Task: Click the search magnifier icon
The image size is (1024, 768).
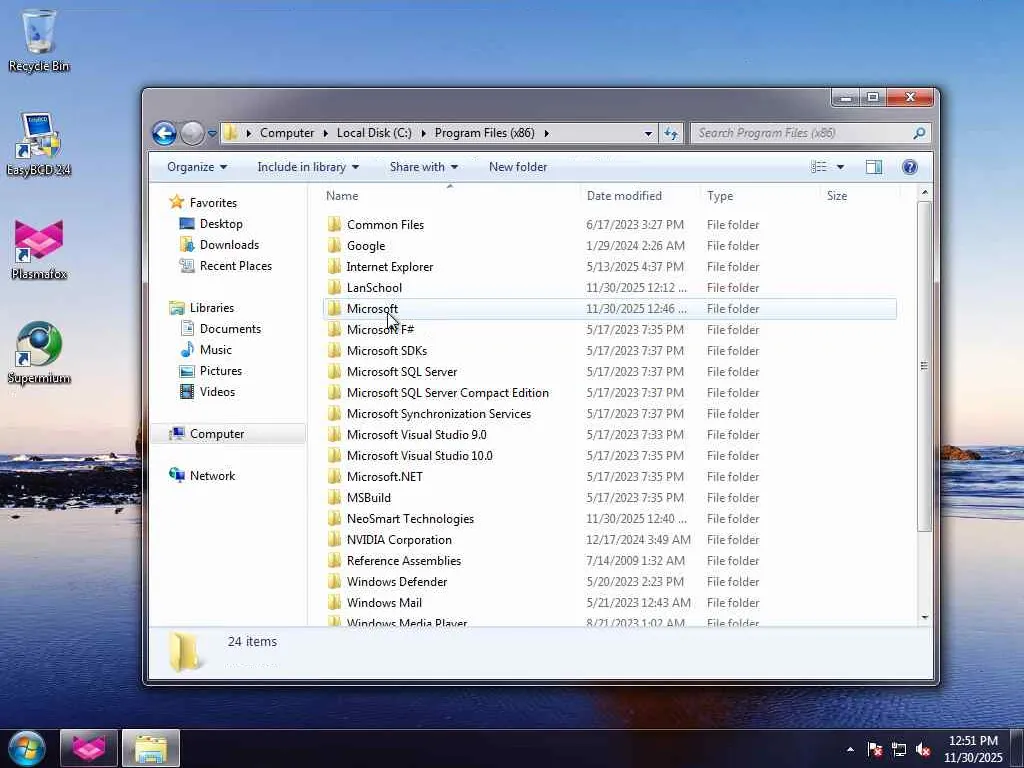Action: [919, 133]
